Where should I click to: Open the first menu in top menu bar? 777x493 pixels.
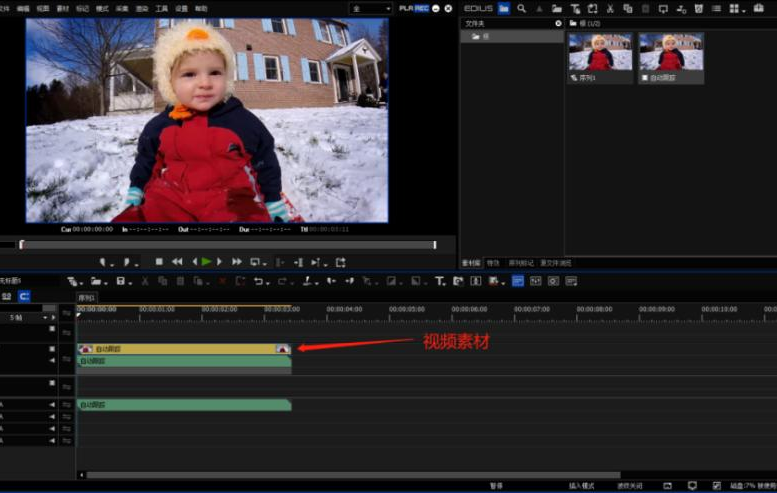coord(4,8)
